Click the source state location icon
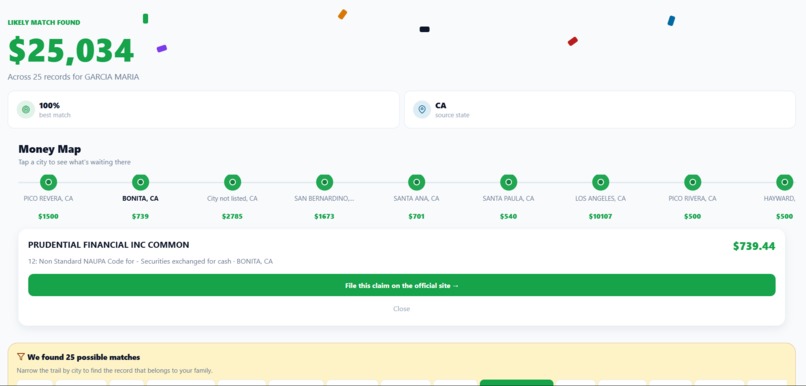 pos(422,109)
